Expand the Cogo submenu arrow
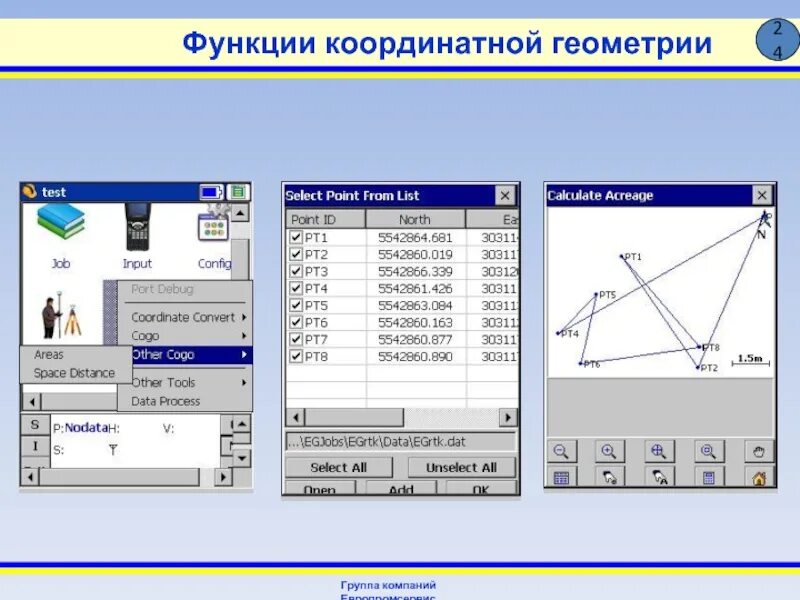 pos(244,336)
